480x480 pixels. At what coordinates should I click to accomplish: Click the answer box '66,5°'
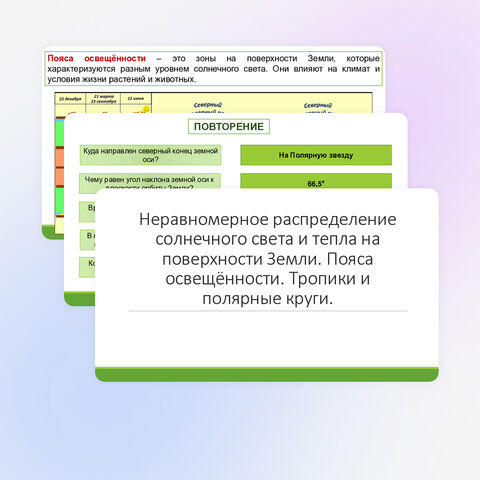click(316, 181)
